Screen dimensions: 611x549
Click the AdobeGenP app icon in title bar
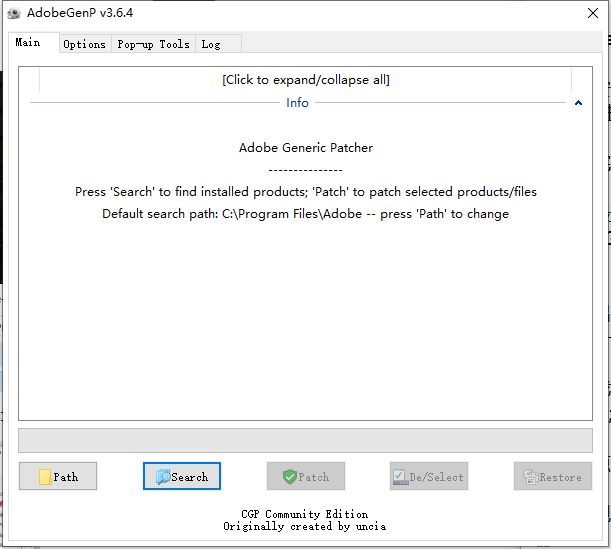pos(13,13)
